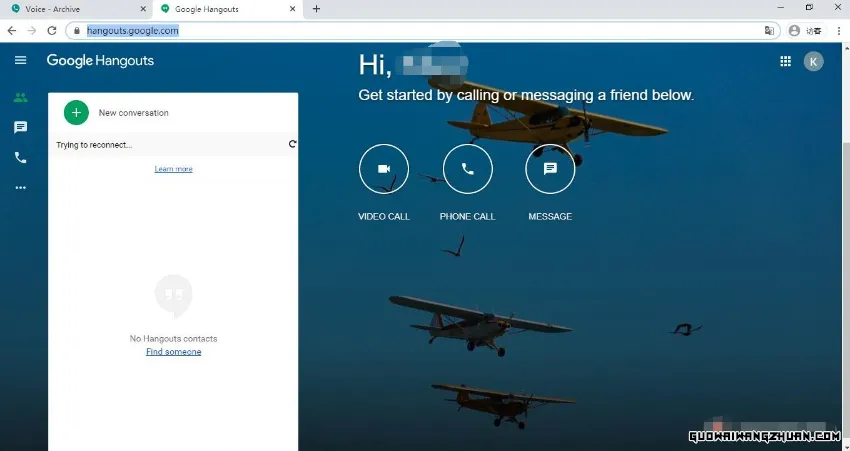Open the Google apps grid

pyautogui.click(x=785, y=61)
